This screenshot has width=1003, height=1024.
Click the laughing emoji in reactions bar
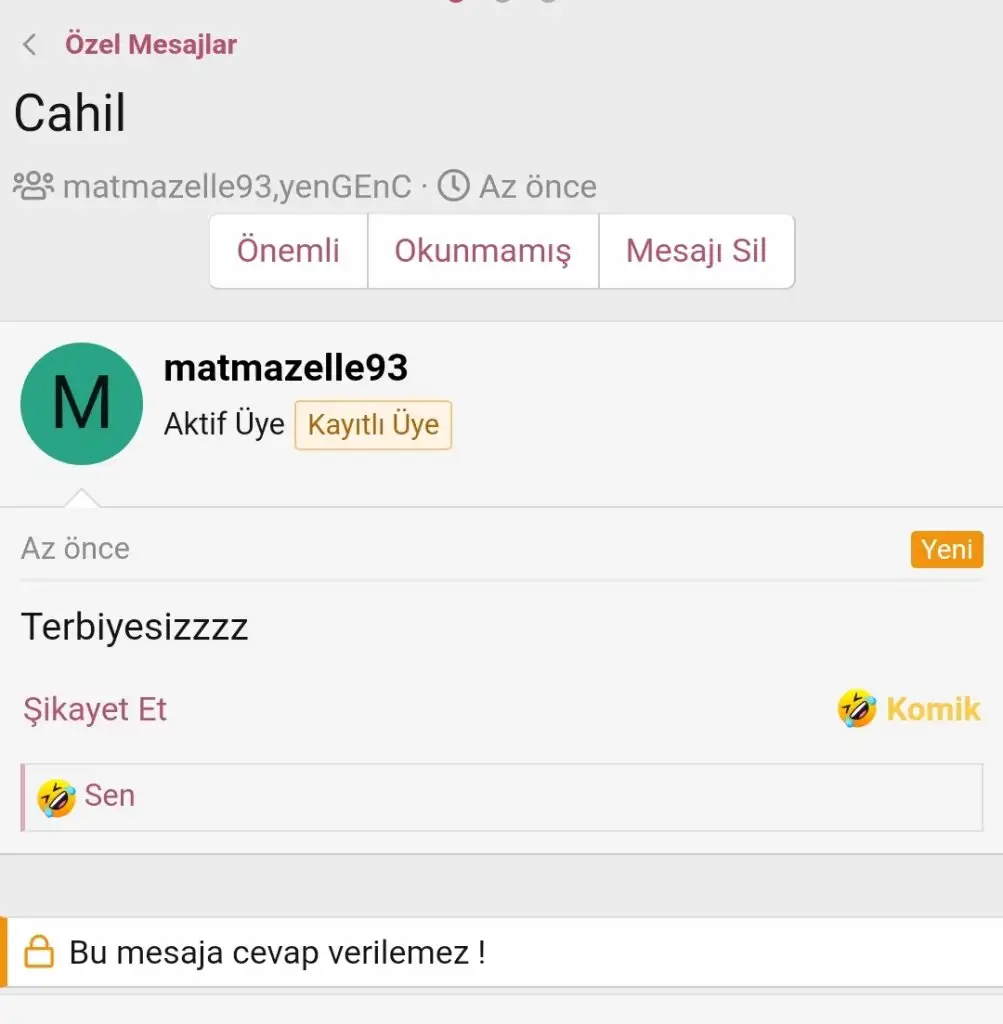click(56, 797)
